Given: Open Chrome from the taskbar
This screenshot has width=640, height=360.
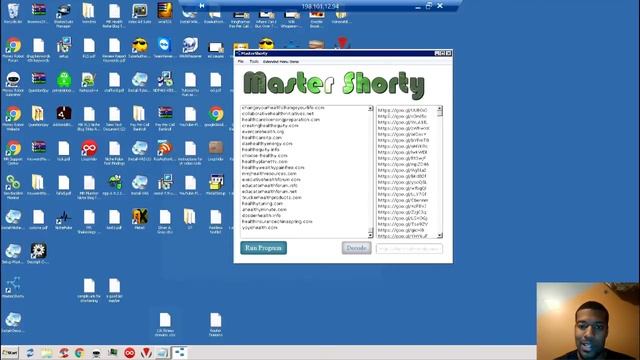Looking at the screenshot, I should pyautogui.click(x=80, y=353).
